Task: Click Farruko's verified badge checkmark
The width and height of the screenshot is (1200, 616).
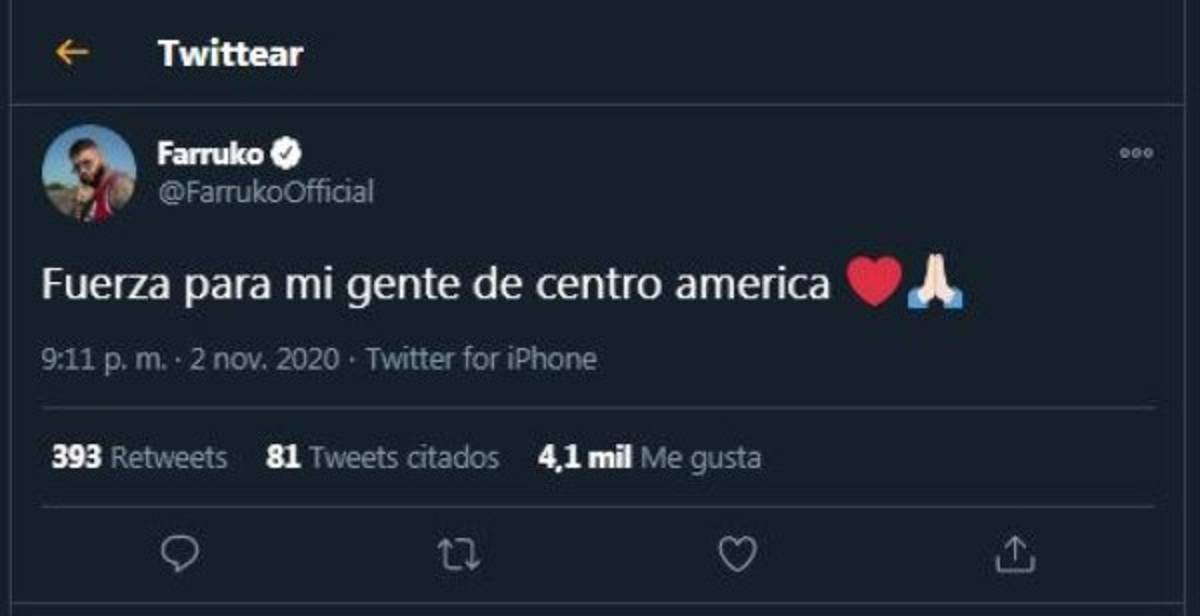Action: (286, 151)
